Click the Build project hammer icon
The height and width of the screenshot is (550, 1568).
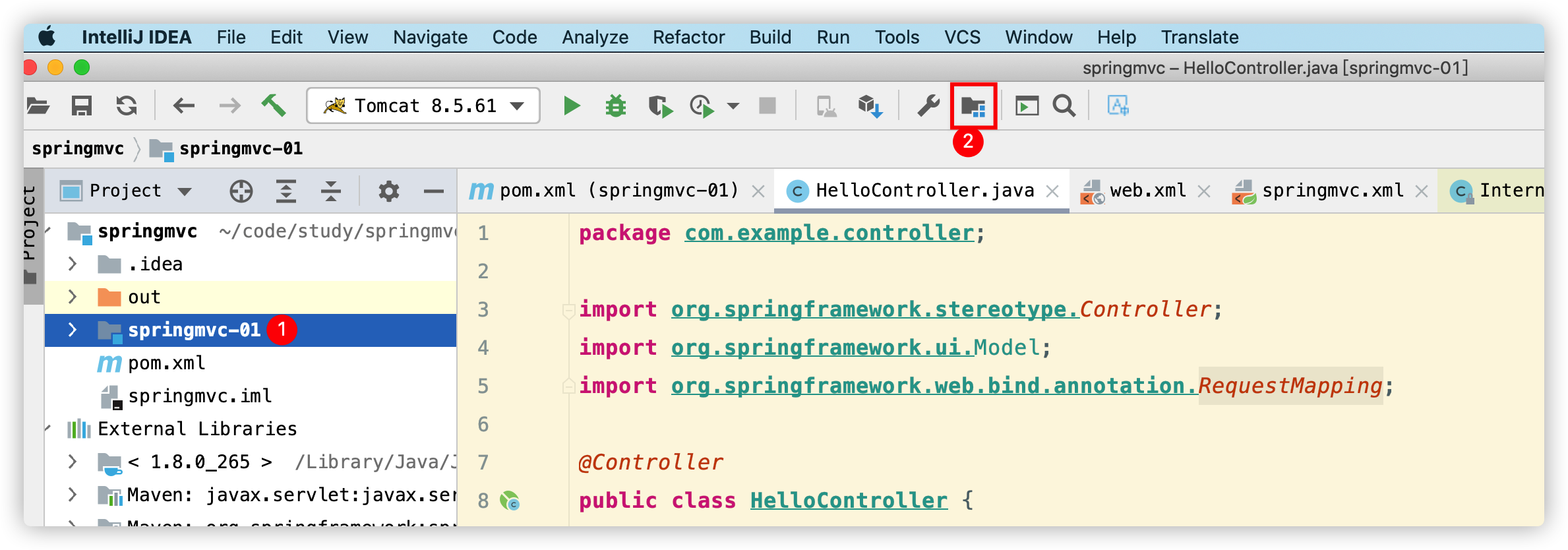(273, 106)
